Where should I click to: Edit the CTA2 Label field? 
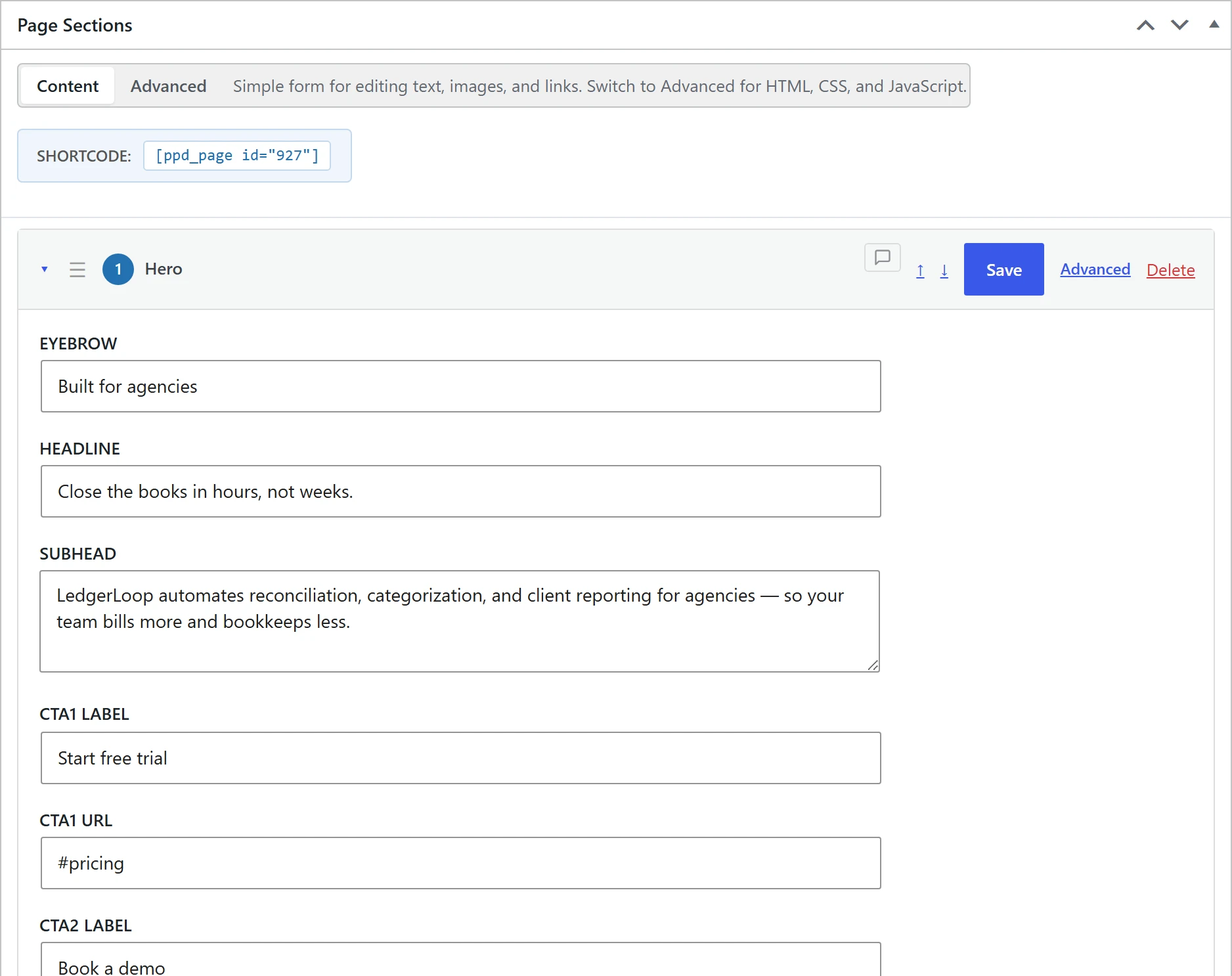tap(461, 960)
